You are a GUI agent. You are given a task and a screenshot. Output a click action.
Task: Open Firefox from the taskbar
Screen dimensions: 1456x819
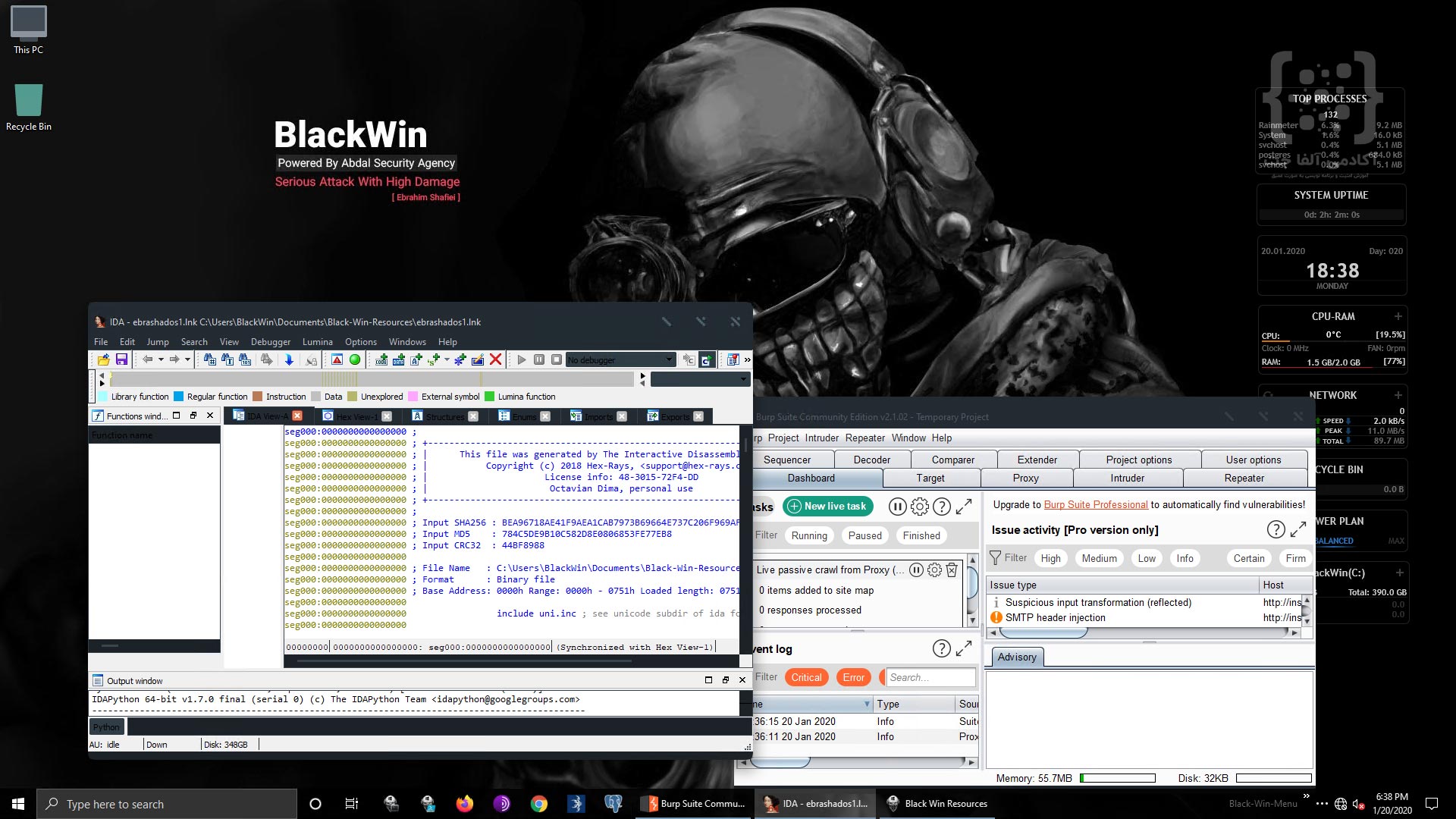pyautogui.click(x=465, y=804)
